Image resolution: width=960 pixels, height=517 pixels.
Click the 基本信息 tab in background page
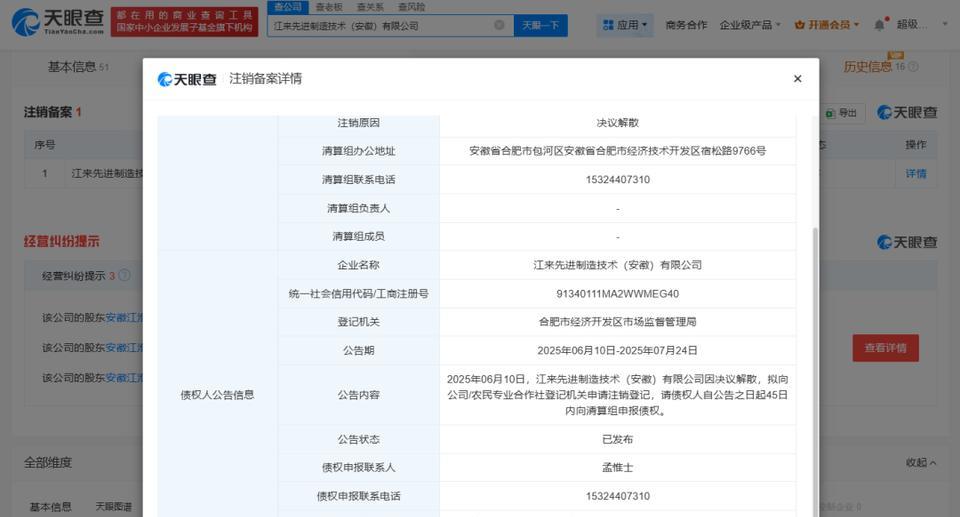(77, 67)
